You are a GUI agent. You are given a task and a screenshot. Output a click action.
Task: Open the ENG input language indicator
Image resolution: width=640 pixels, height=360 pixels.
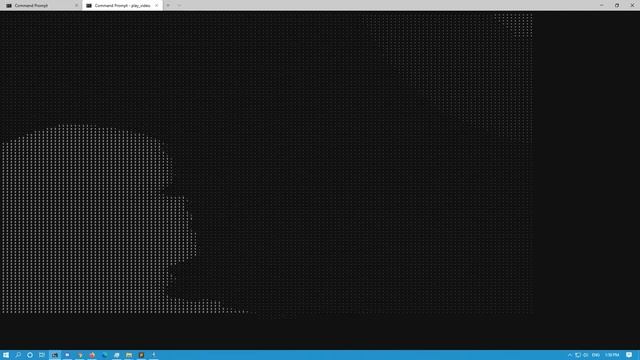coord(596,355)
